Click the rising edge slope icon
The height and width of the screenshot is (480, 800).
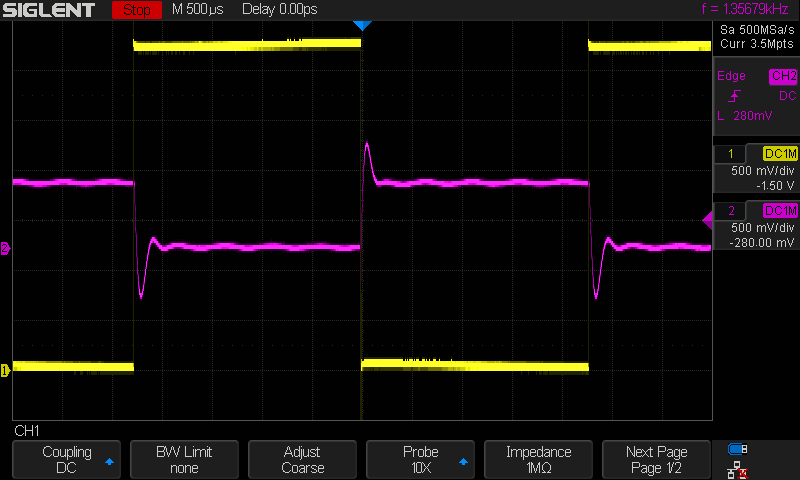(x=734, y=96)
